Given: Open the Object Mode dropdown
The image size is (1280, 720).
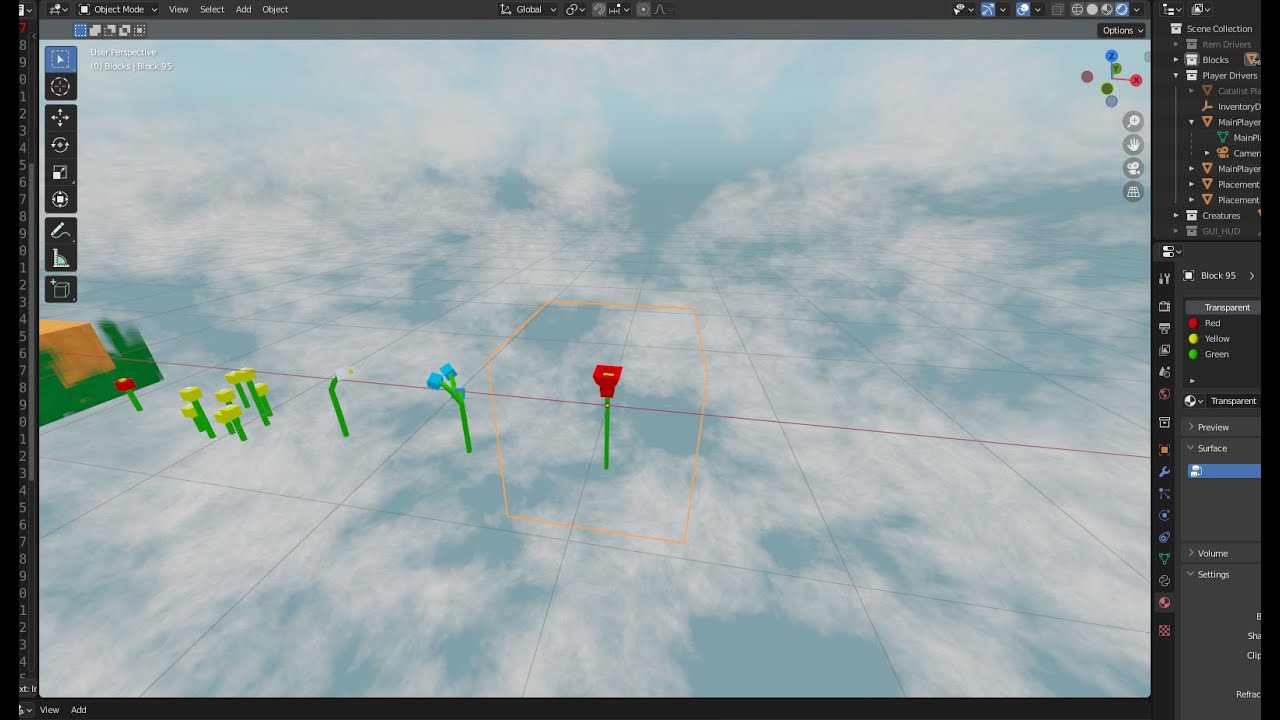Looking at the screenshot, I should pos(118,9).
